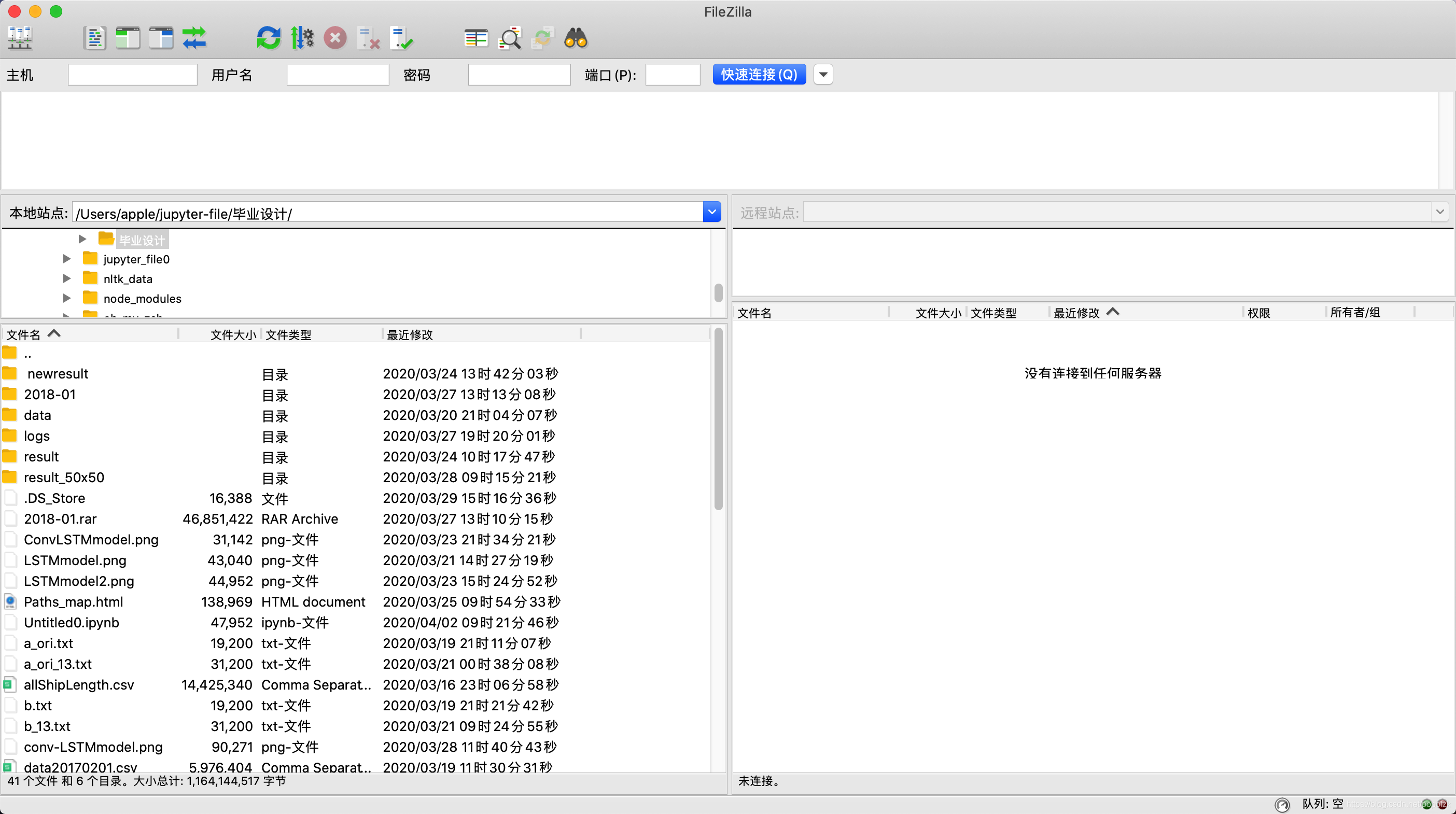The height and width of the screenshot is (814, 1456).
Task: Click the cancel operation red icon
Action: pos(335,38)
